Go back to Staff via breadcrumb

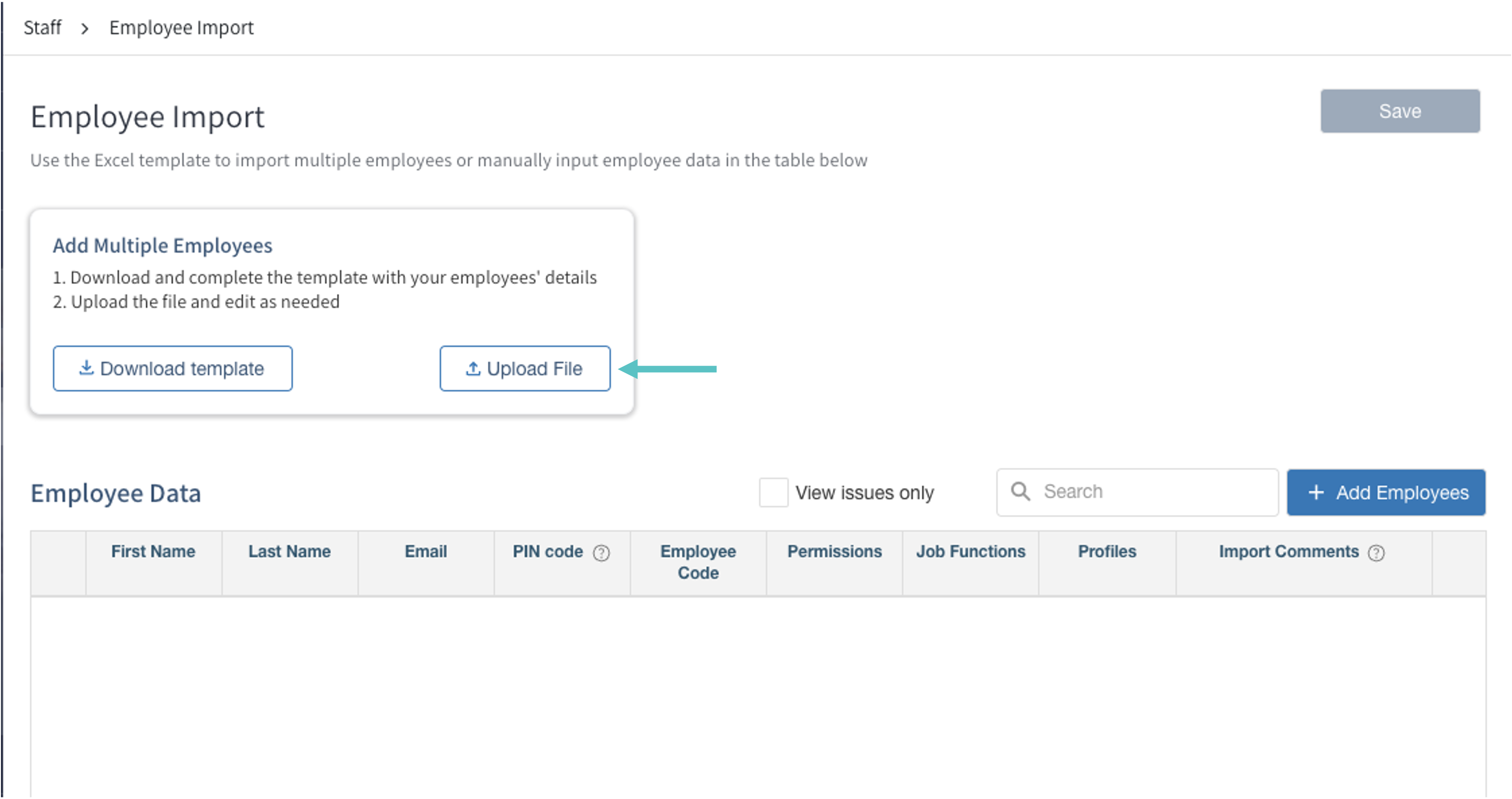coord(42,27)
